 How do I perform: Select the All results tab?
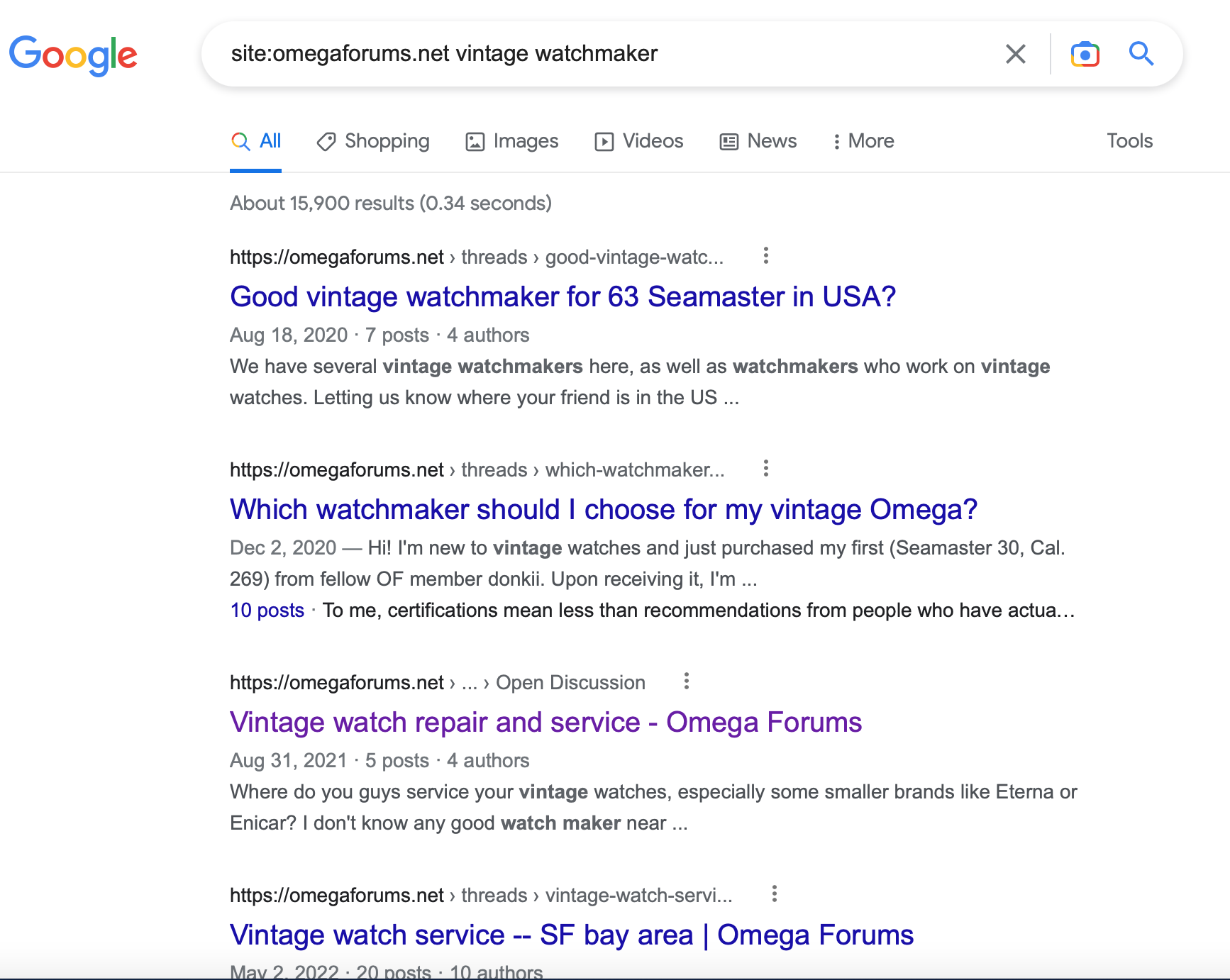click(256, 141)
